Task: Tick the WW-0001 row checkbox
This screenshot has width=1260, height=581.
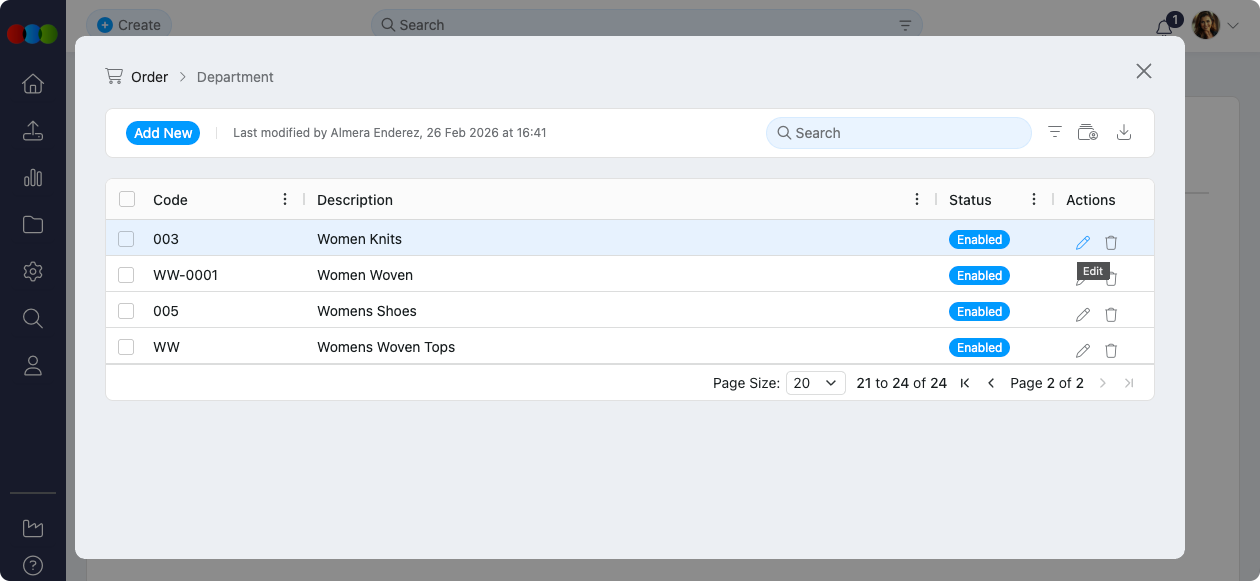Action: (126, 275)
